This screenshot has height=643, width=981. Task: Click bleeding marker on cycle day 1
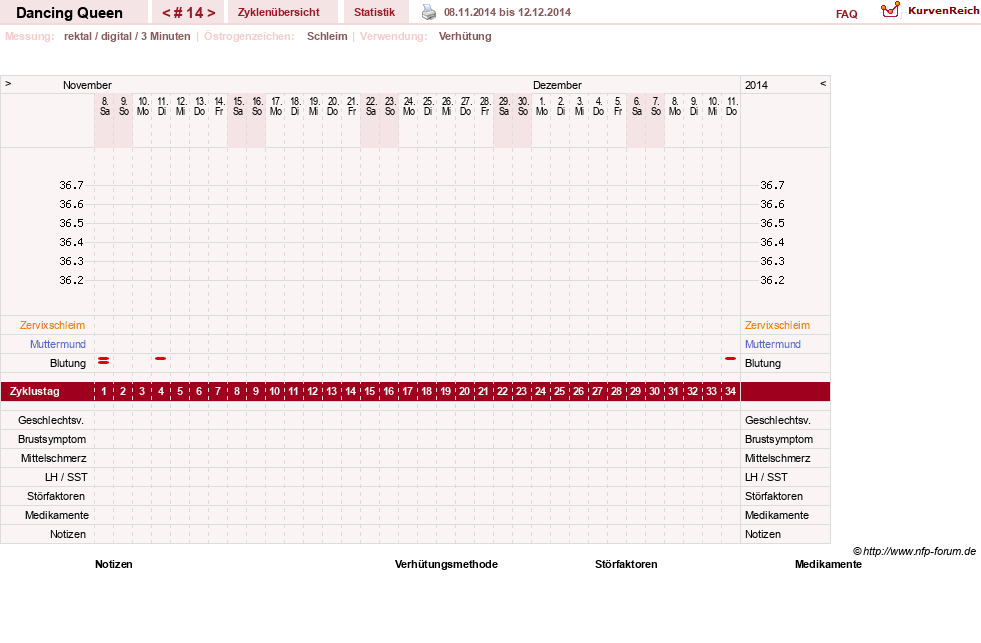[104, 360]
